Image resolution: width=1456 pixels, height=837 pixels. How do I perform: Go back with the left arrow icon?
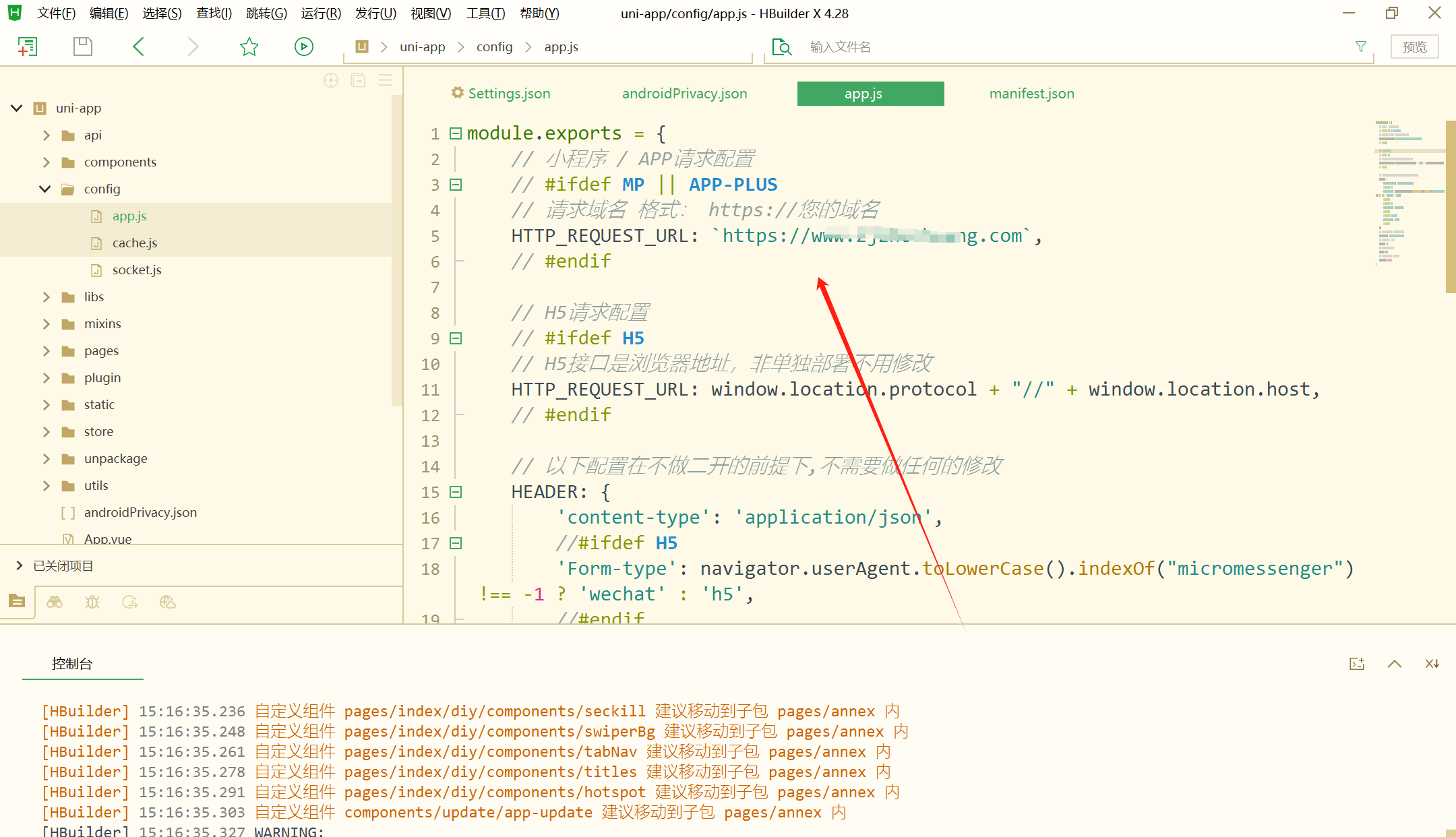[x=139, y=46]
